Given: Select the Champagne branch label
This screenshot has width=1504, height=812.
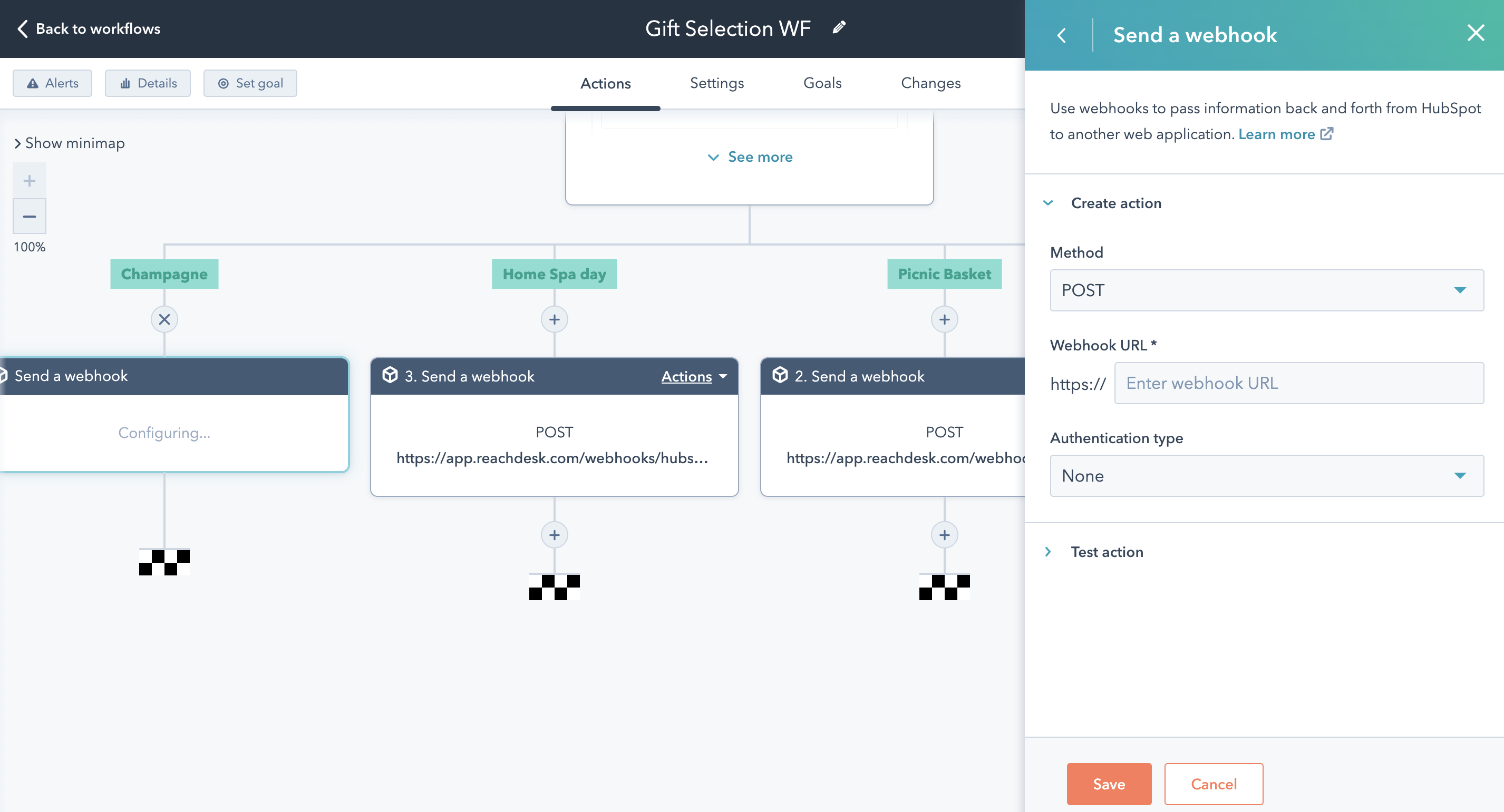Looking at the screenshot, I should tap(164, 274).
